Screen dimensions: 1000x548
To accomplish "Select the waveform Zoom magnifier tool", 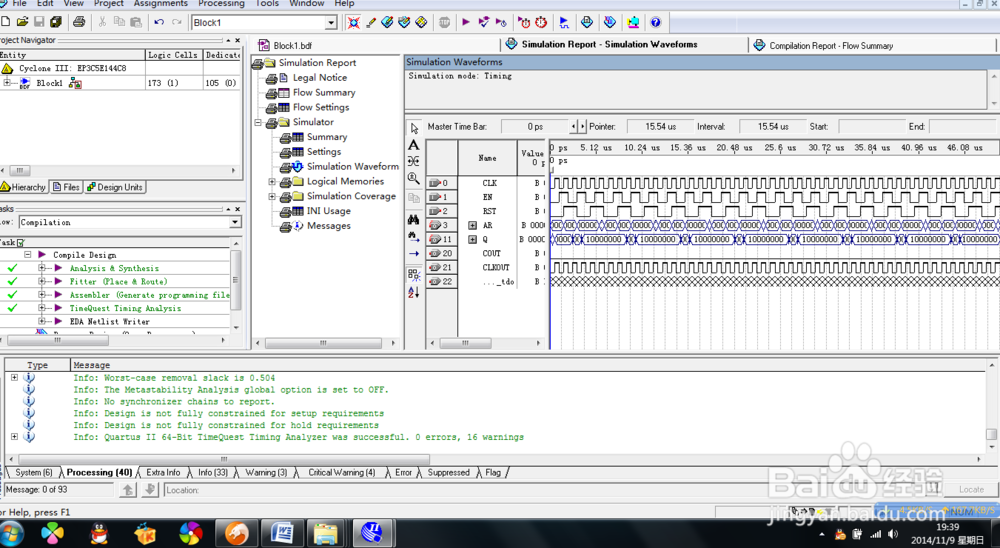I will pyautogui.click(x=414, y=179).
